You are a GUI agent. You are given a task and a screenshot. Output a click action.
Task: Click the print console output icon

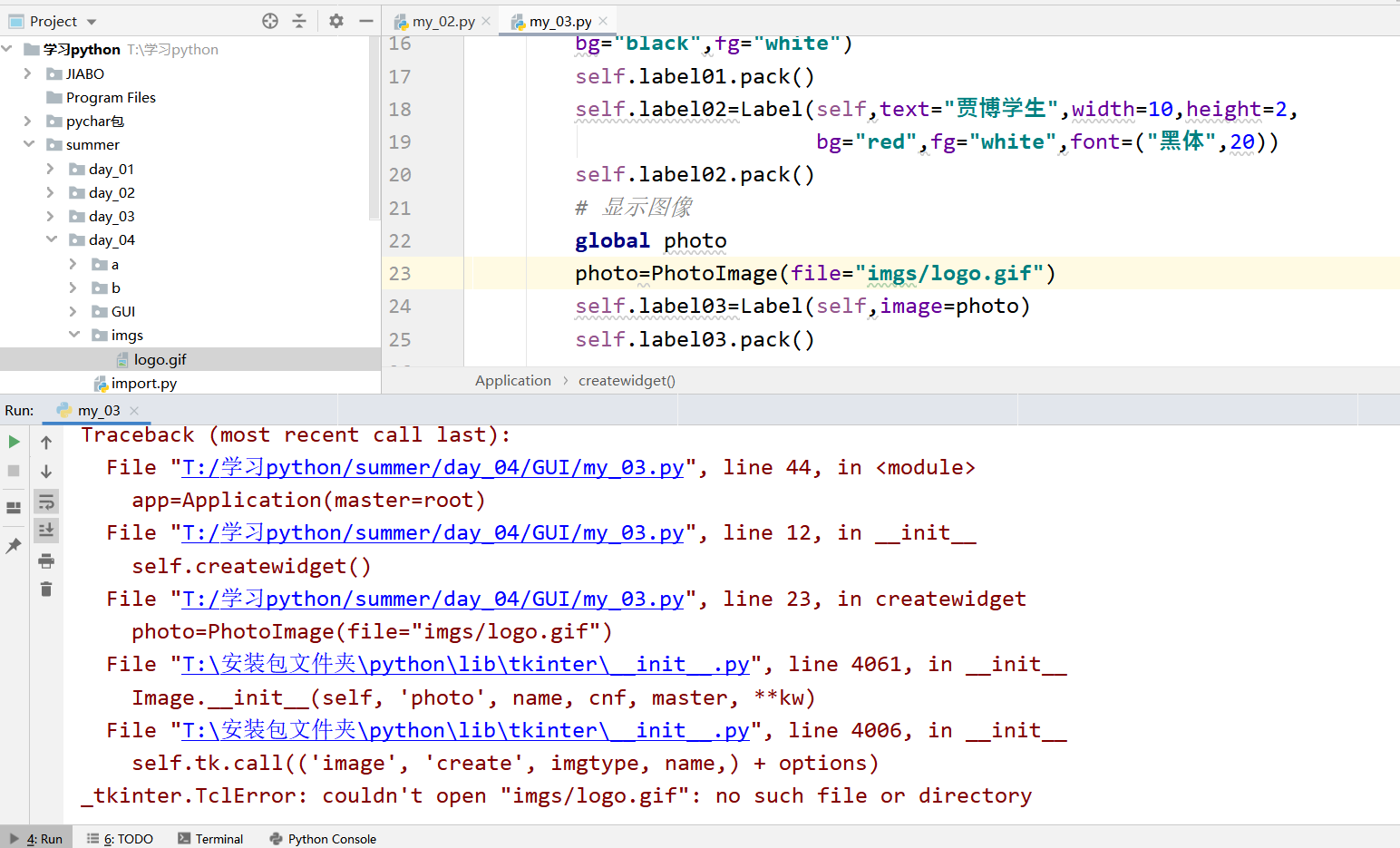tap(46, 561)
